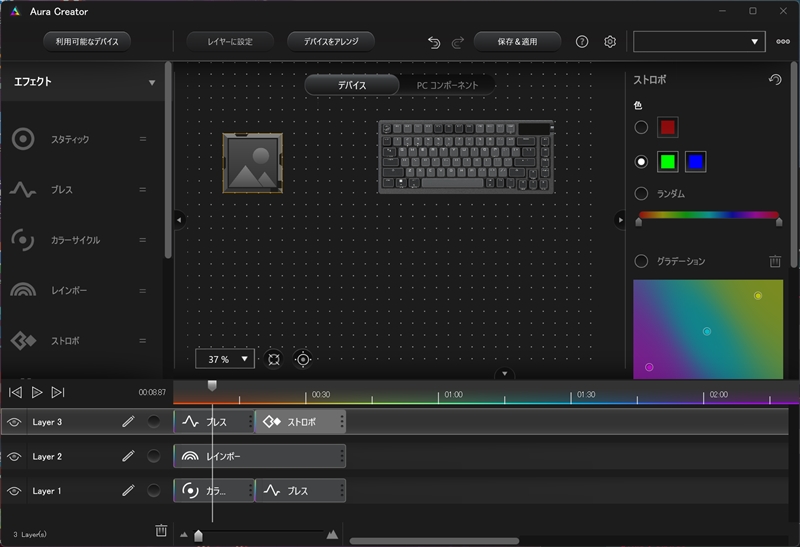800x547 pixels.
Task: Toggle visibility eye of Layer 2
Action: [14, 457]
